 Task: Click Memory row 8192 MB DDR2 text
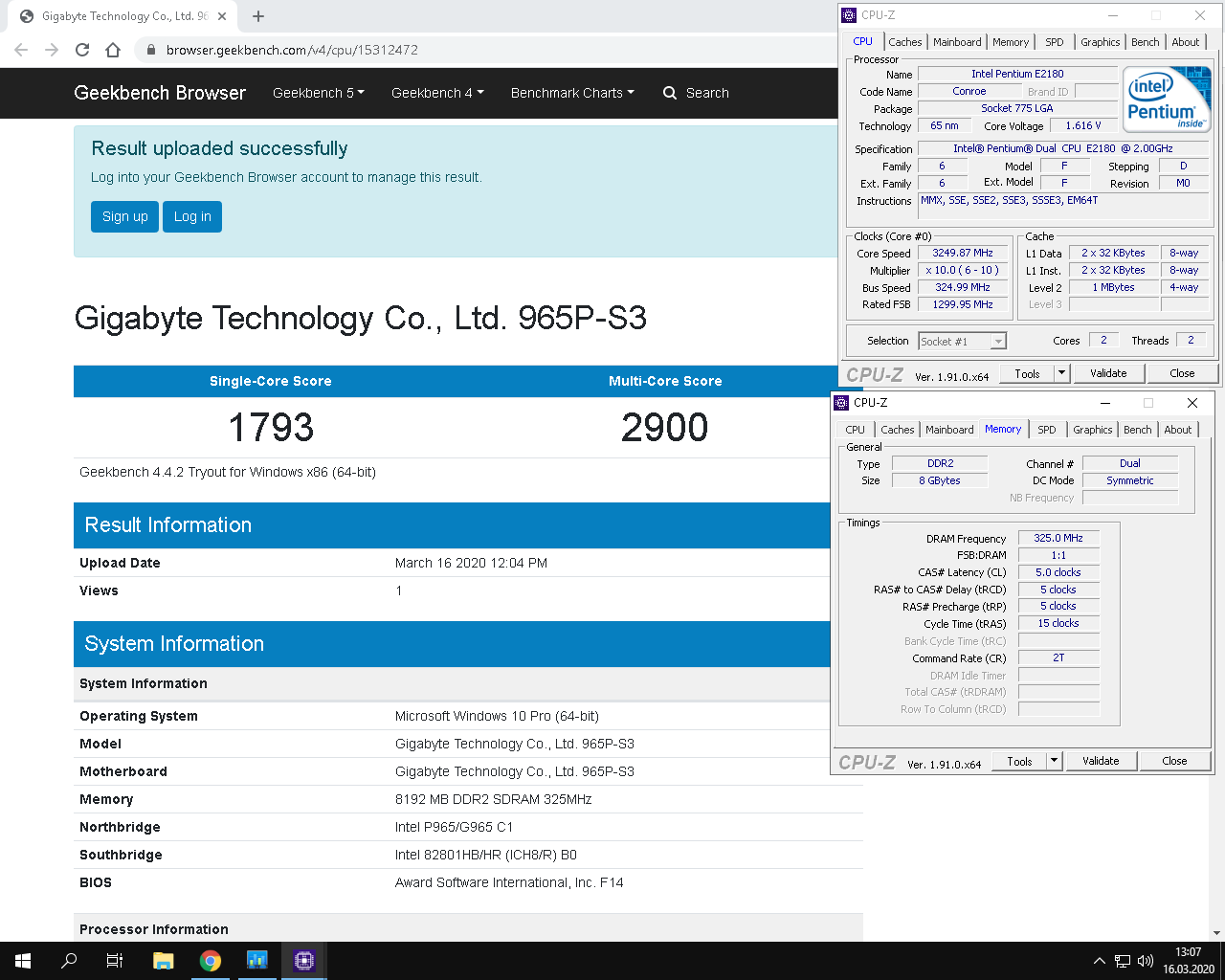(493, 799)
